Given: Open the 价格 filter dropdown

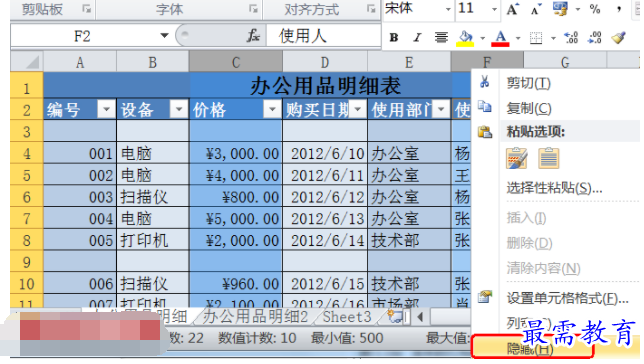Looking at the screenshot, I should coord(272,109).
